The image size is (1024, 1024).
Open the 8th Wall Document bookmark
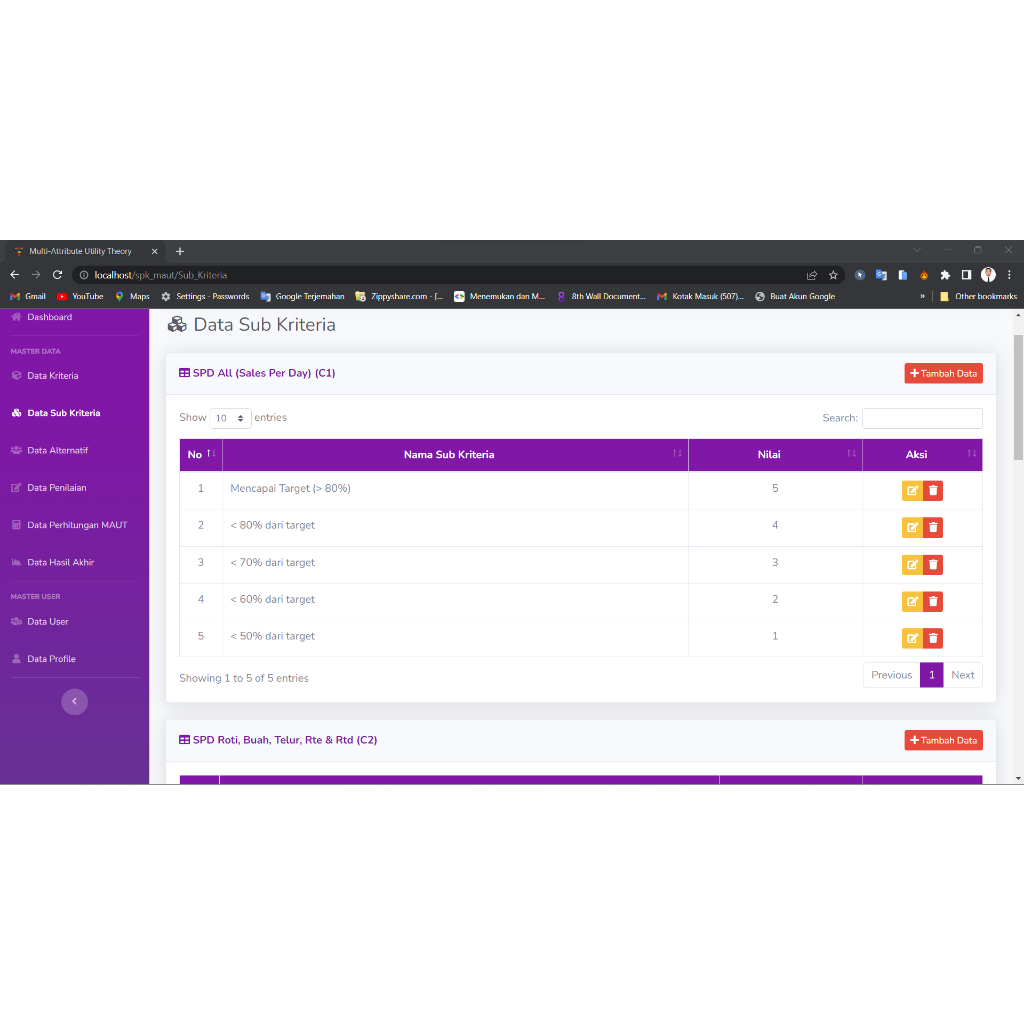click(x=601, y=296)
